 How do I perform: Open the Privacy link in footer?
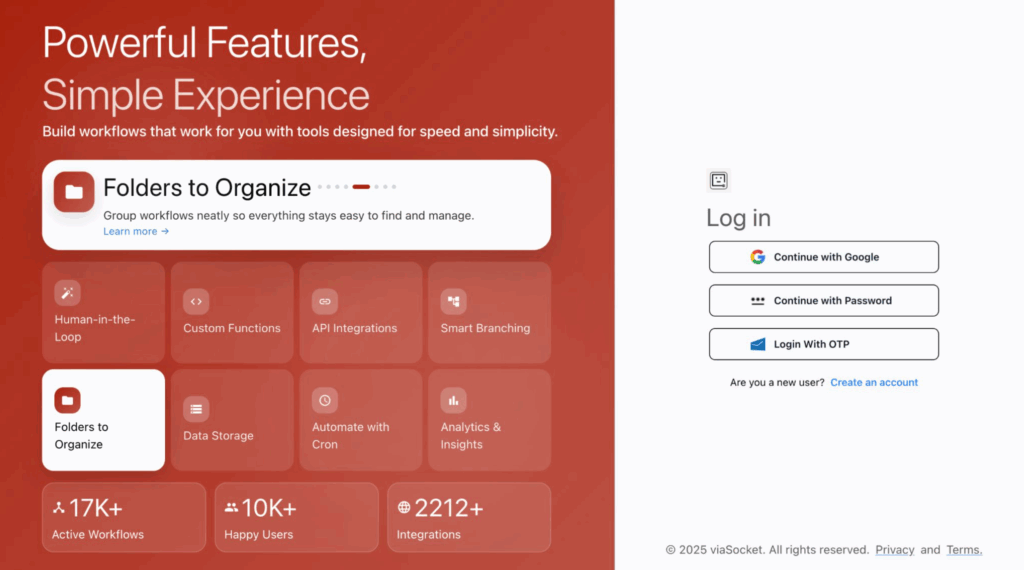click(x=895, y=550)
